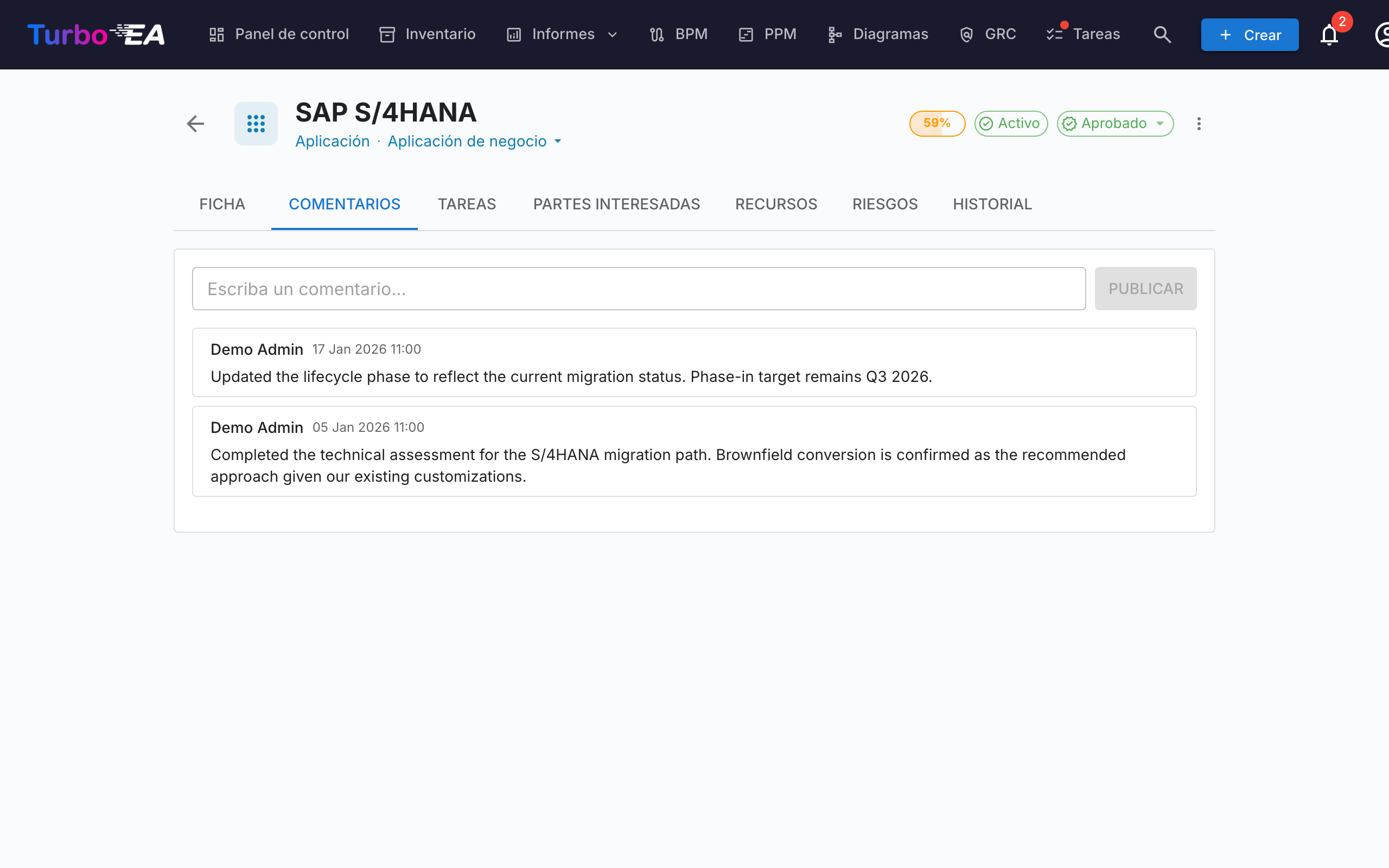Click the 17 Jan 2026 11:00 timestamp
1389x868 pixels.
point(366,349)
